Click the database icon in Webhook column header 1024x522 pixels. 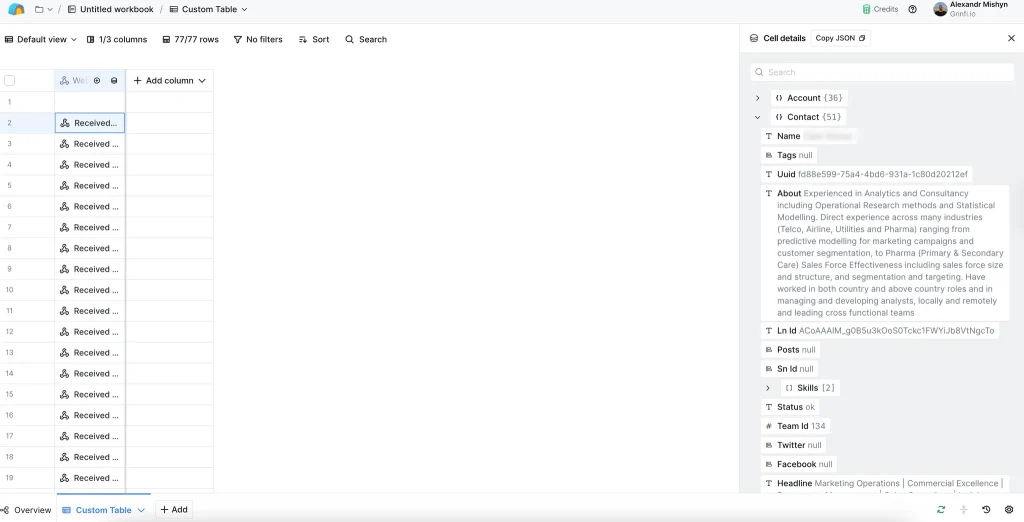tap(114, 80)
